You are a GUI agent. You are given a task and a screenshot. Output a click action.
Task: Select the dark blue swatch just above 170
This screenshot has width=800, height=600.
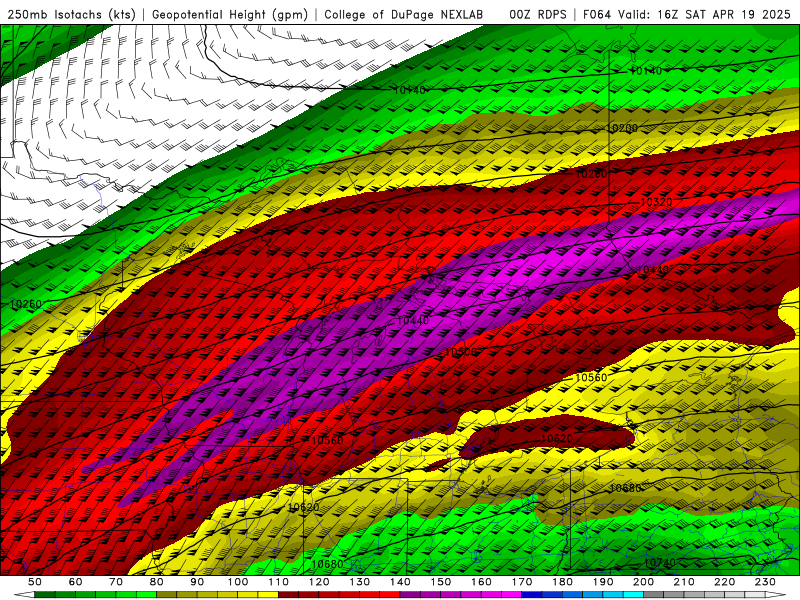[532, 595]
